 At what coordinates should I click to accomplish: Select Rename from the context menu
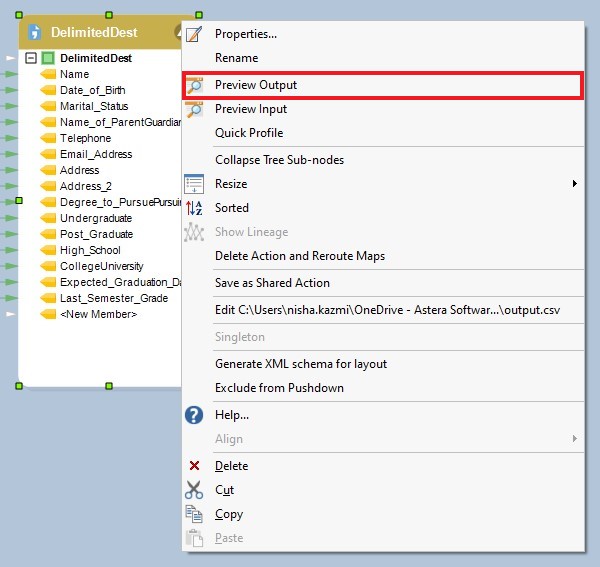tap(236, 58)
